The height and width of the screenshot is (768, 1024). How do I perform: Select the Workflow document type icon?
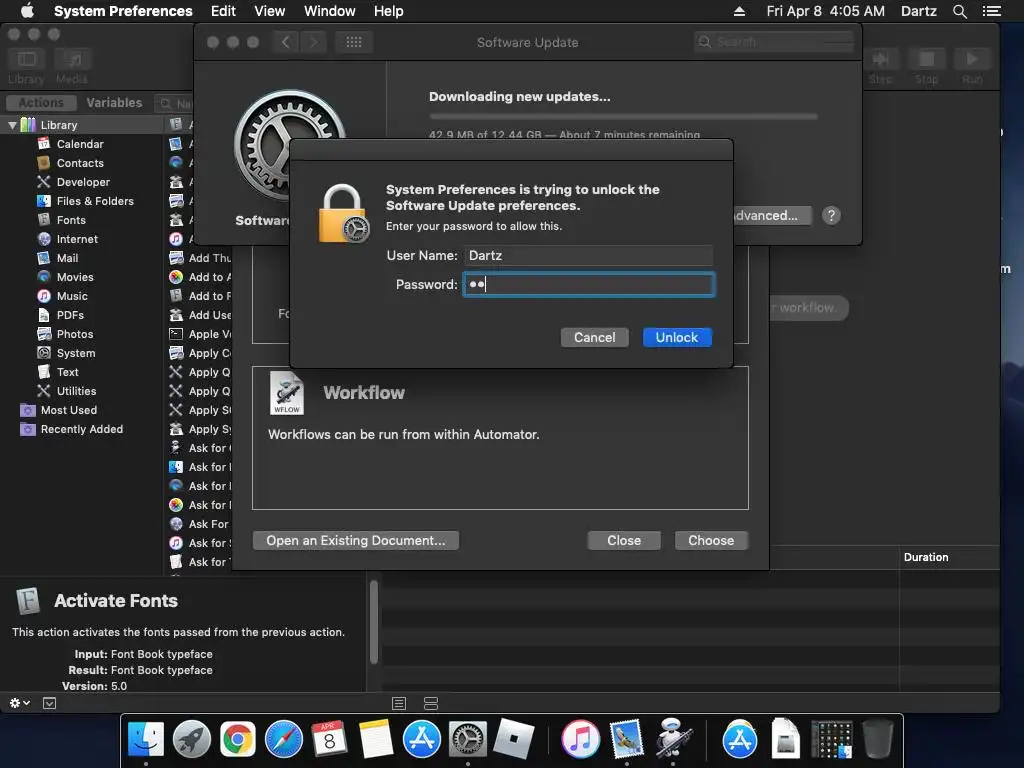tap(287, 393)
